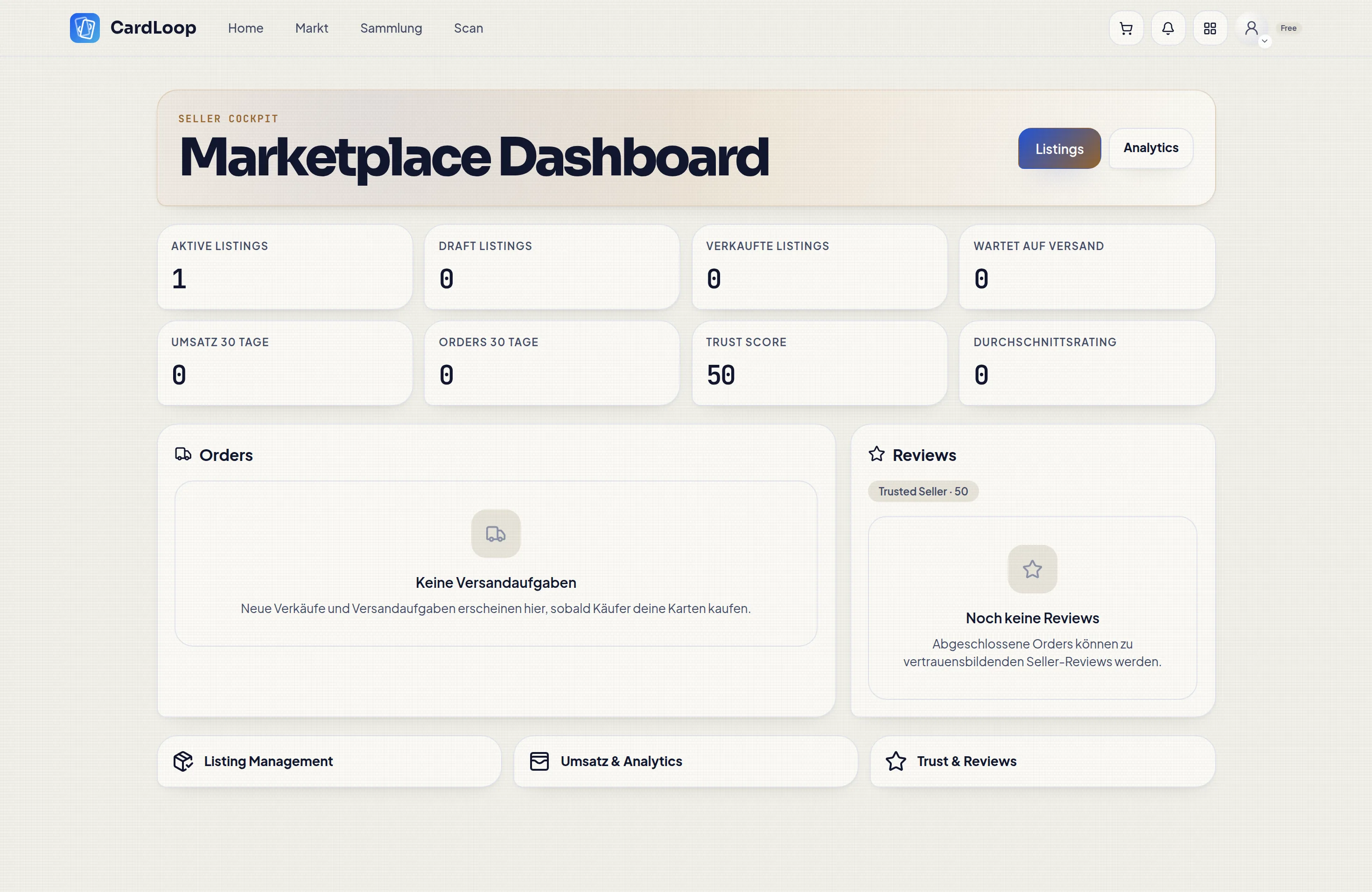This screenshot has height=892, width=1372.
Task: Open Umsatz & Analytics section
Action: click(686, 761)
